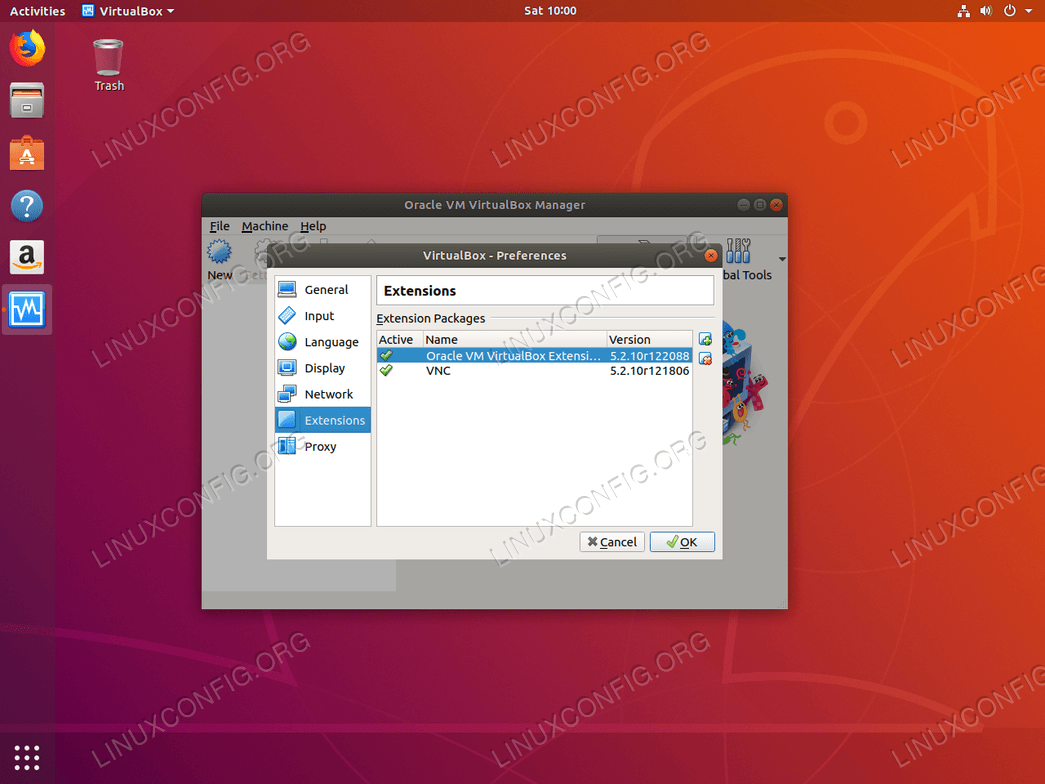Image resolution: width=1045 pixels, height=784 pixels.
Task: Cancel the preferences dialog
Action: [x=611, y=541]
